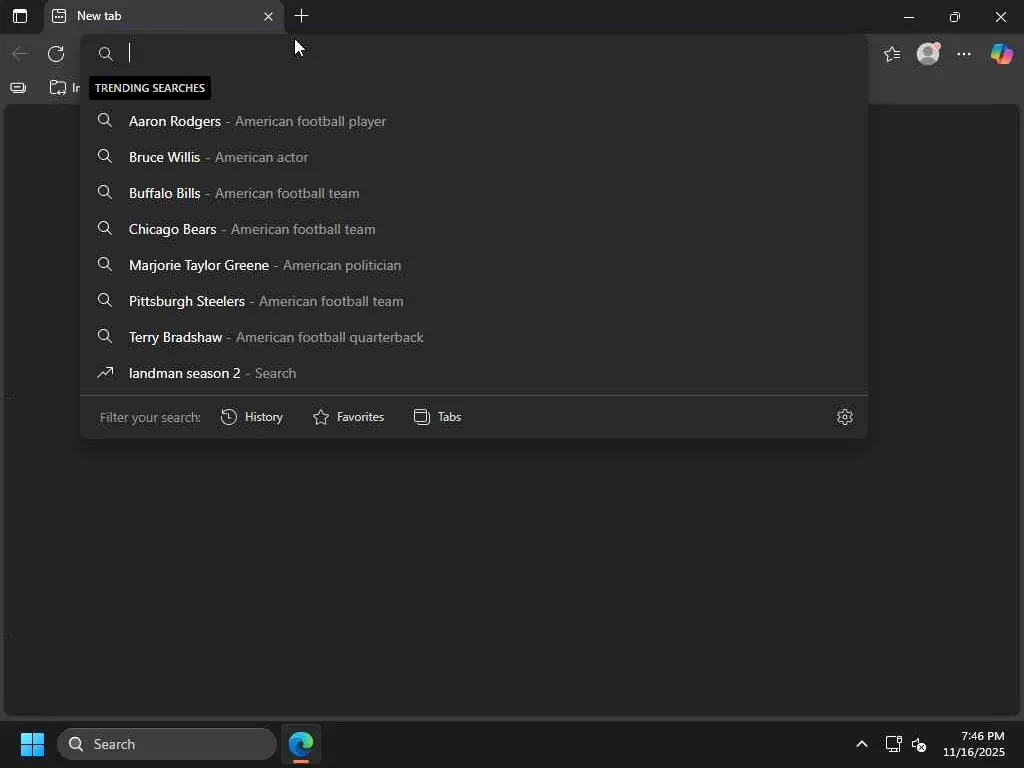
Task: Select Aaron Rodgers suggestion
Action: point(473,121)
